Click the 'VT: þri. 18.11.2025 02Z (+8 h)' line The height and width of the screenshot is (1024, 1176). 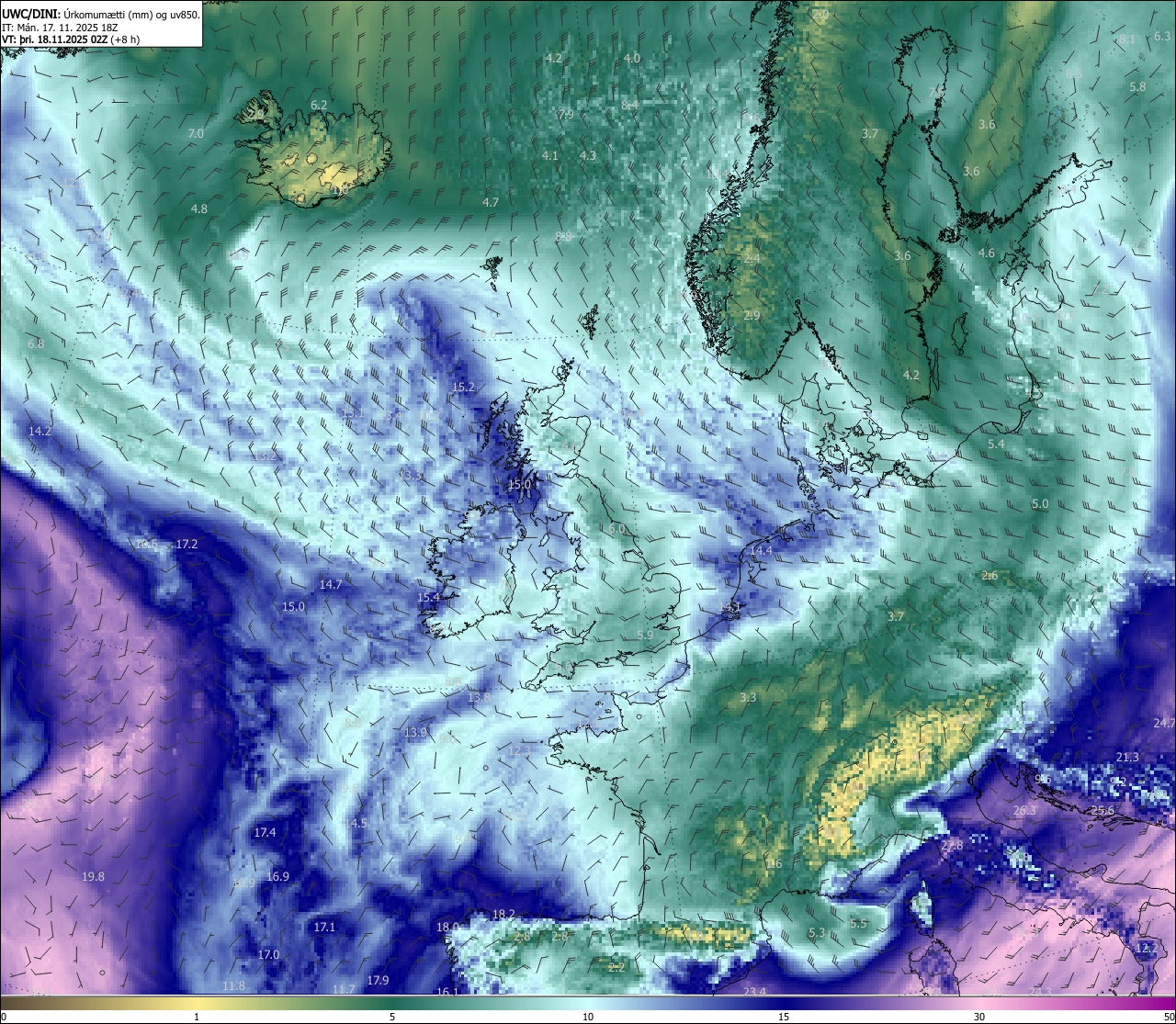pos(71,39)
